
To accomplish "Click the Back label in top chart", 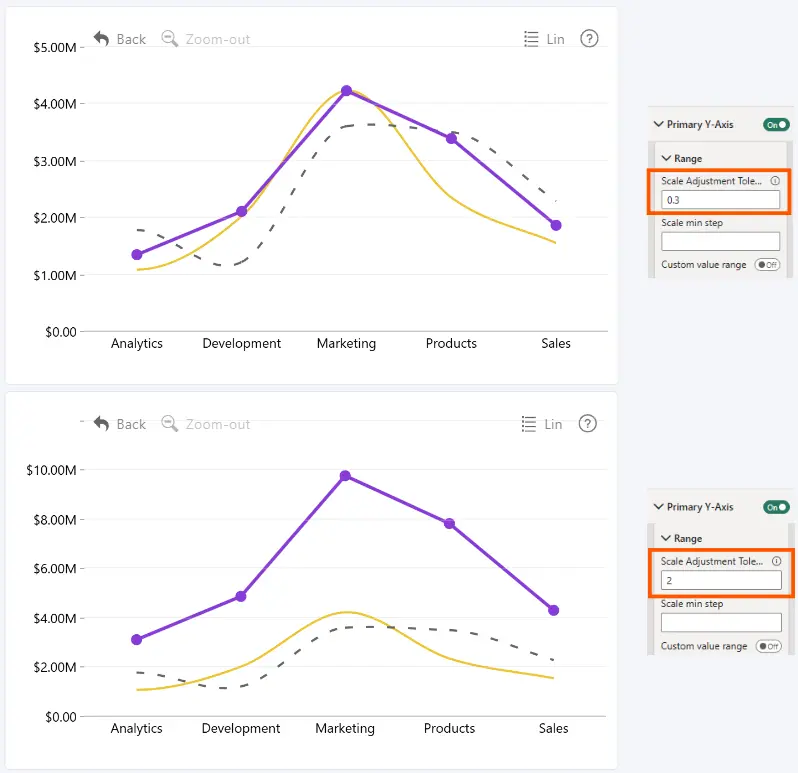I will pyautogui.click(x=131, y=39).
